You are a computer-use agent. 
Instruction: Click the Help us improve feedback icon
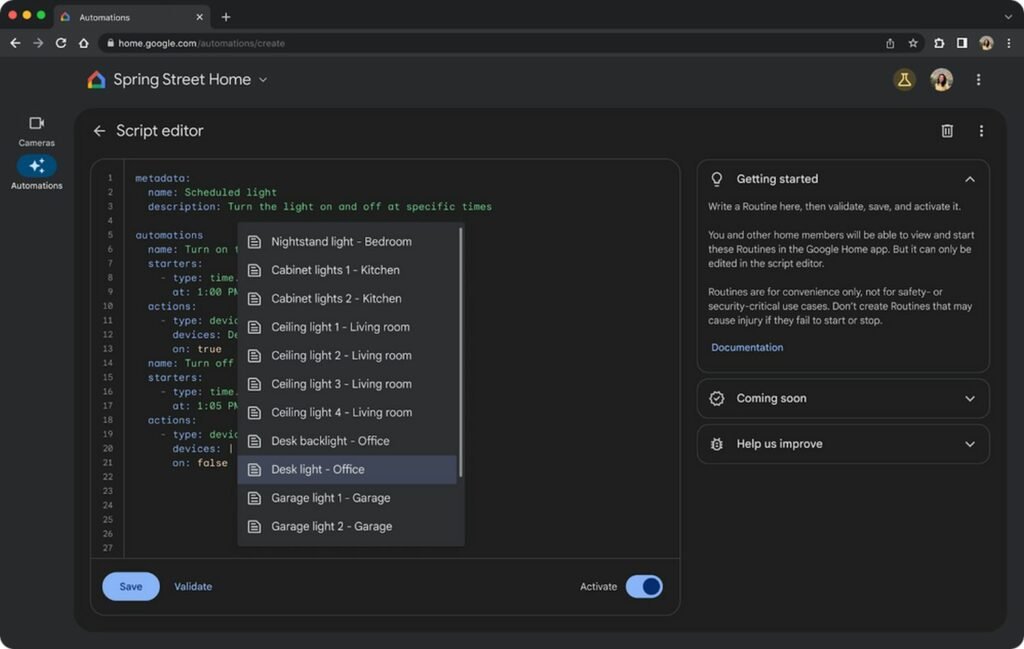(x=716, y=444)
